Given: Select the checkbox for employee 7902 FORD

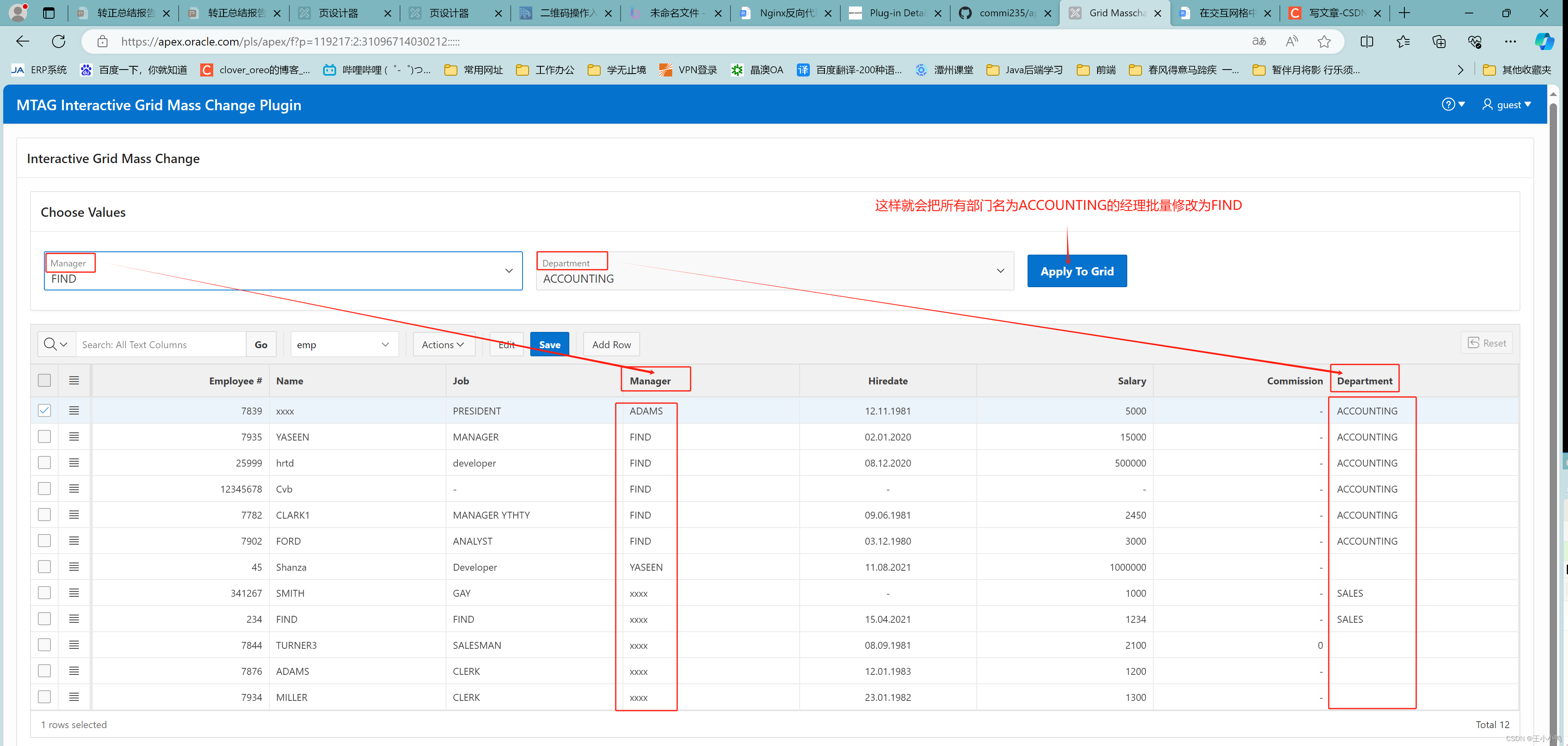Looking at the screenshot, I should tap(44, 541).
